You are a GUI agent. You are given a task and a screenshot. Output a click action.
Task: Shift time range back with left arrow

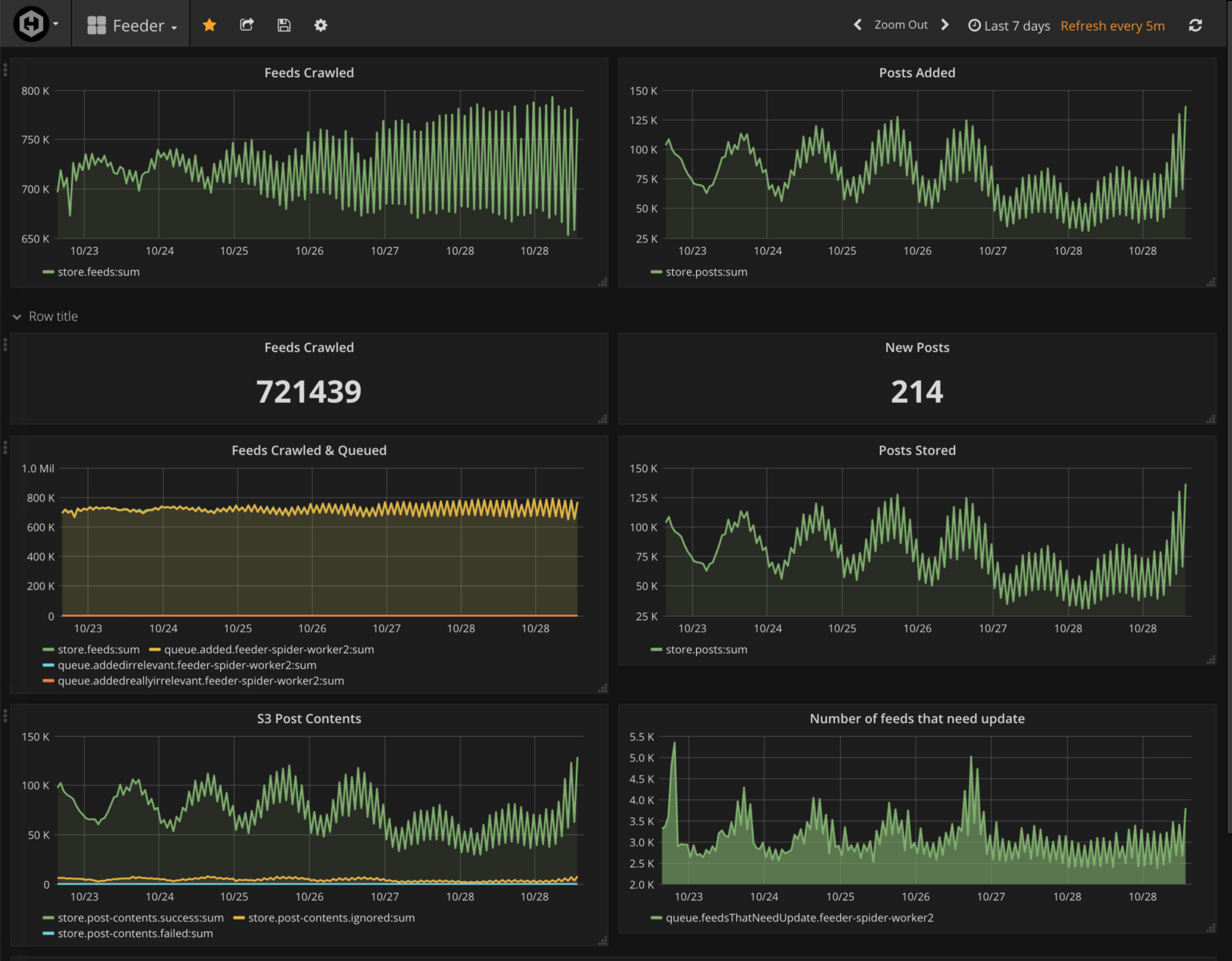pos(858,25)
